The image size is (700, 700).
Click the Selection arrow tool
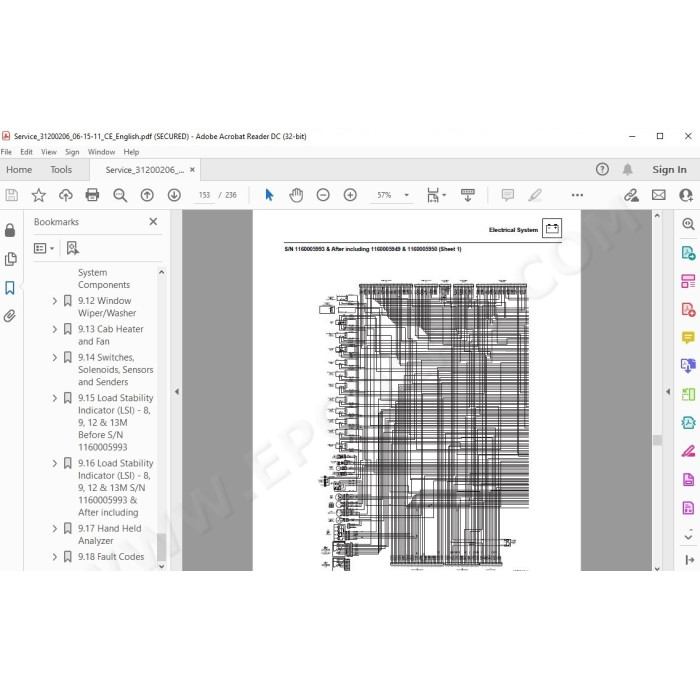269,195
